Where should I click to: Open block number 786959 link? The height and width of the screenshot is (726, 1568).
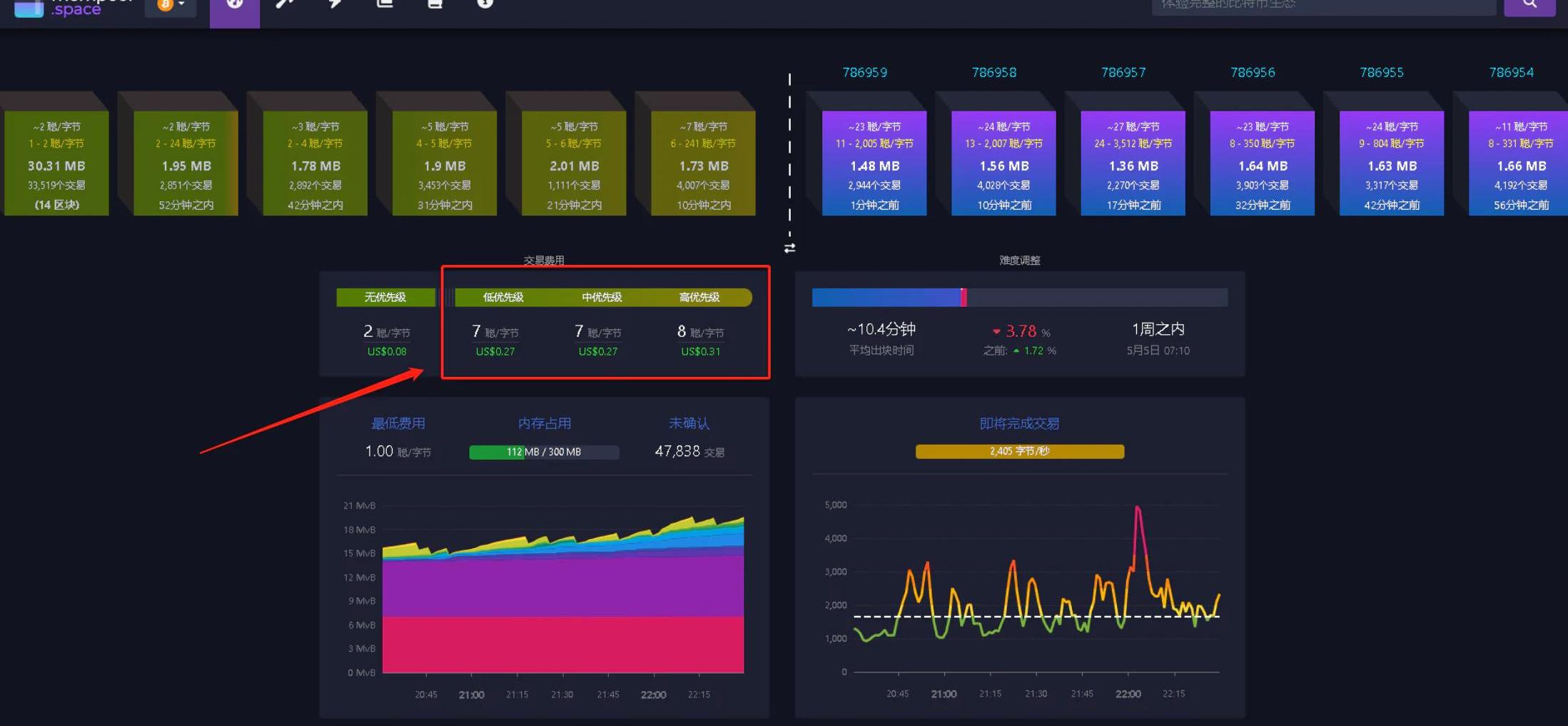(x=864, y=73)
